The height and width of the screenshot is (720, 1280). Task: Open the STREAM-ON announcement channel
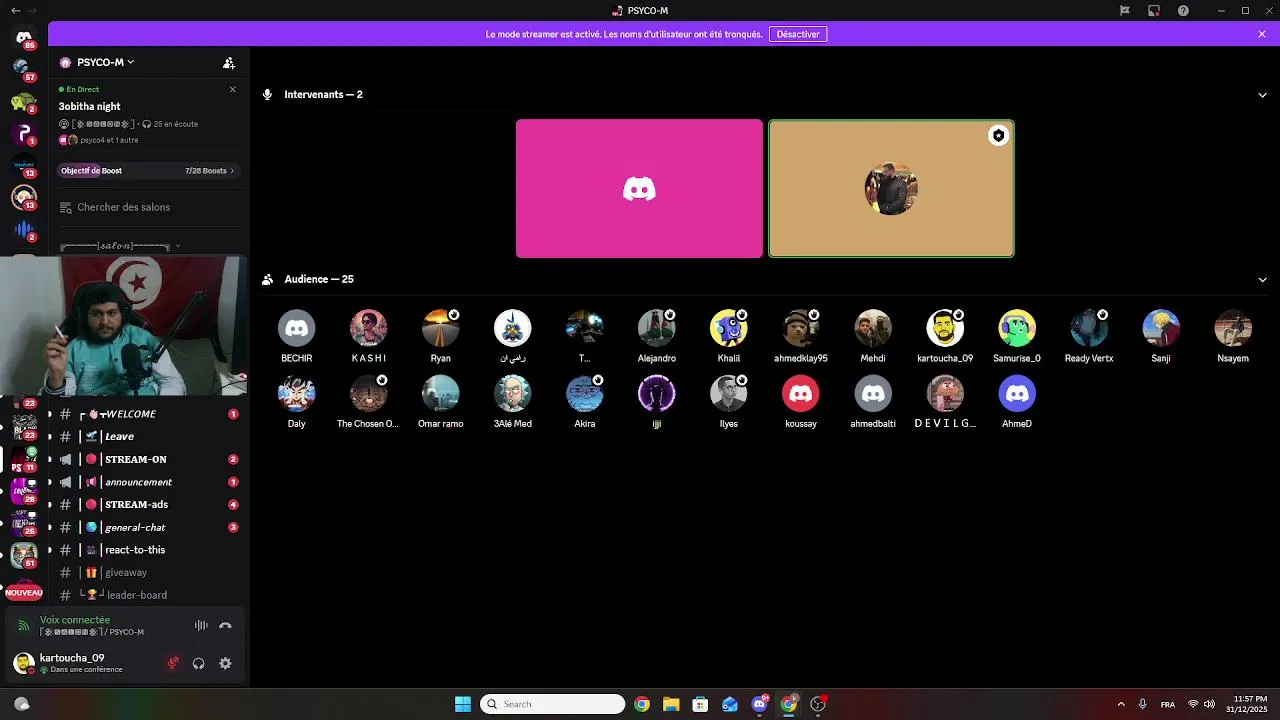pos(147,459)
